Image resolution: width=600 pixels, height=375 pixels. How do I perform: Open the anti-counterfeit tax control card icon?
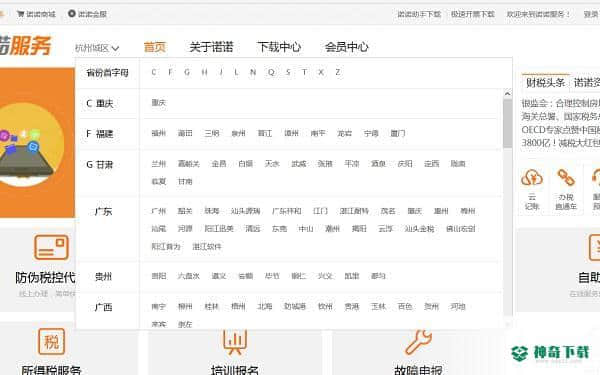pos(51,248)
